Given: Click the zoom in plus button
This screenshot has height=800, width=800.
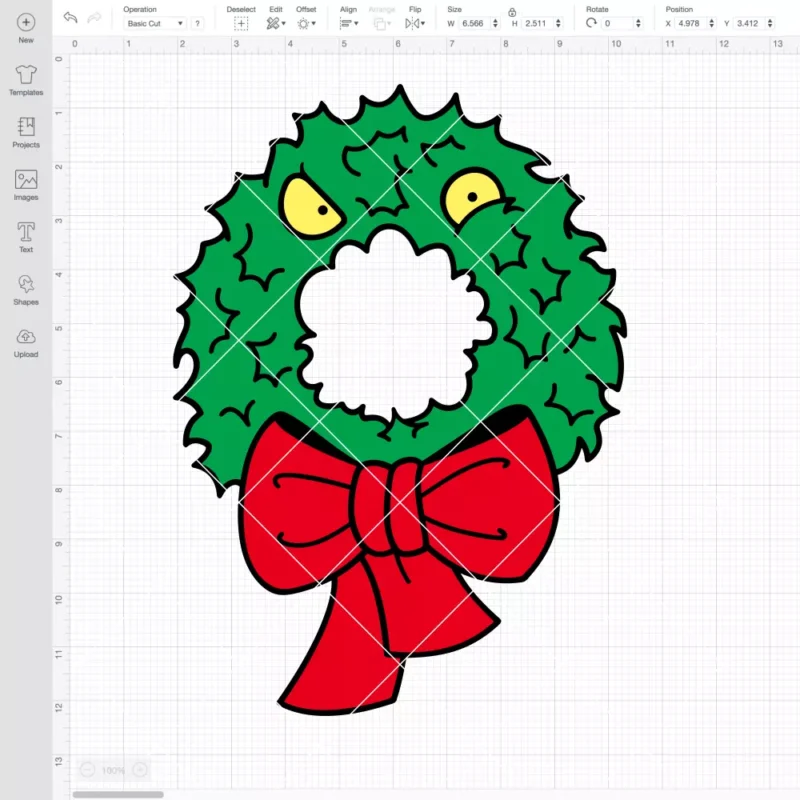Looking at the screenshot, I should [x=140, y=769].
